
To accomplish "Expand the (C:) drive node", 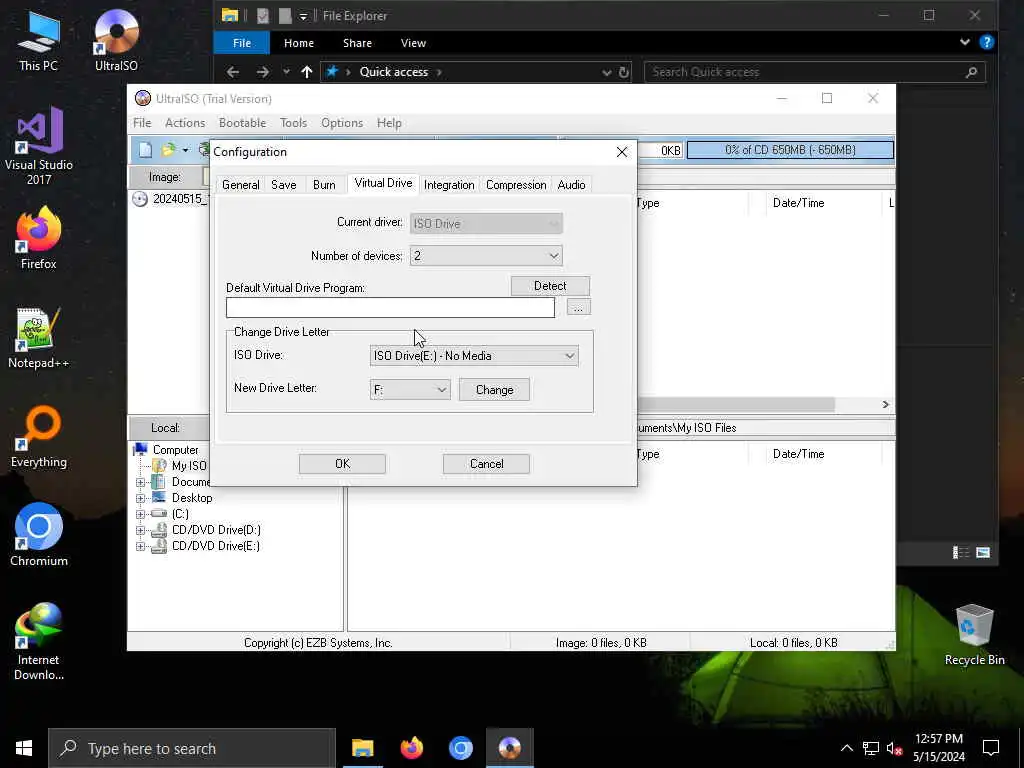I will point(140,514).
